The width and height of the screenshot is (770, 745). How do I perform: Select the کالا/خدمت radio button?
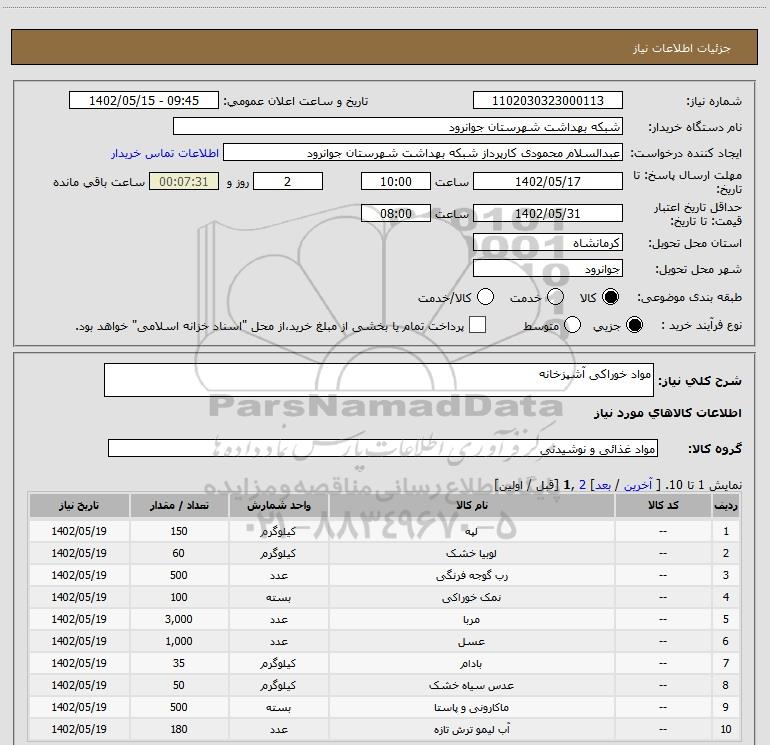(486, 297)
